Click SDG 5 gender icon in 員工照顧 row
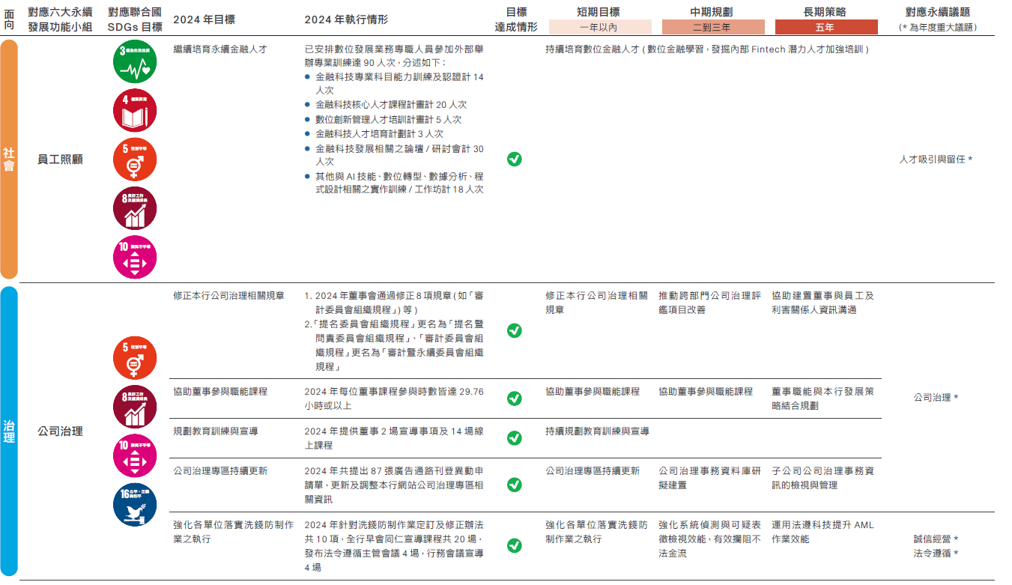 (135, 159)
